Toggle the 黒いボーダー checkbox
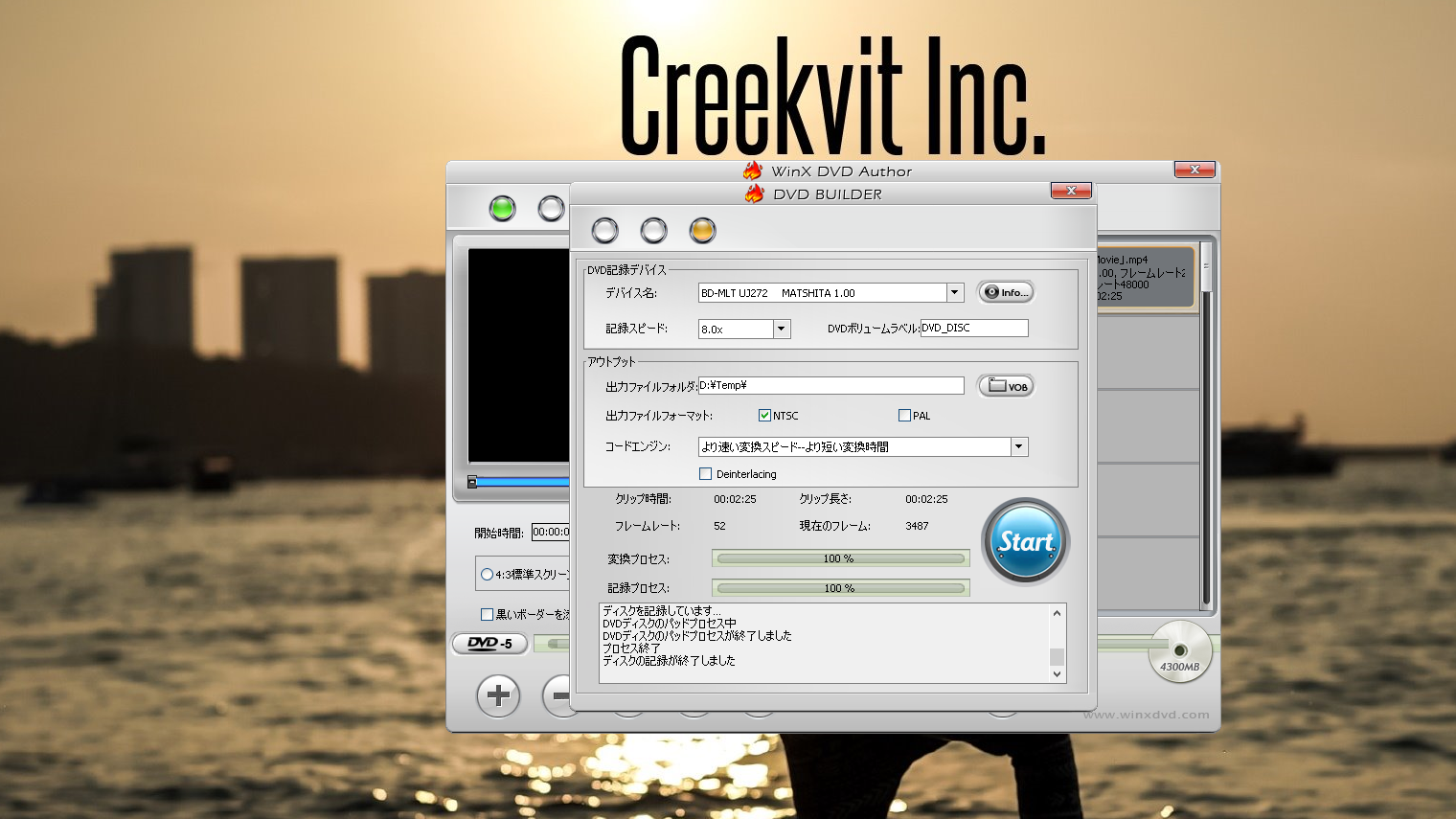 [487, 614]
